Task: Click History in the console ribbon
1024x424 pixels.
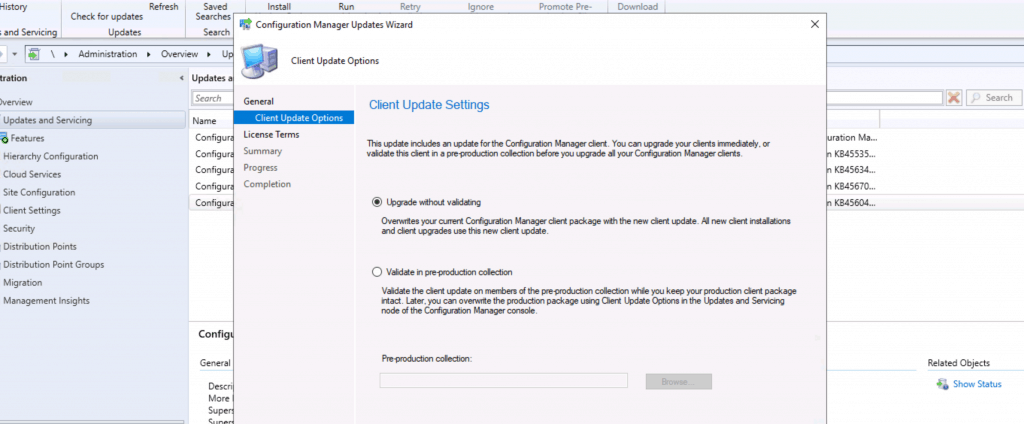Action: (14, 7)
